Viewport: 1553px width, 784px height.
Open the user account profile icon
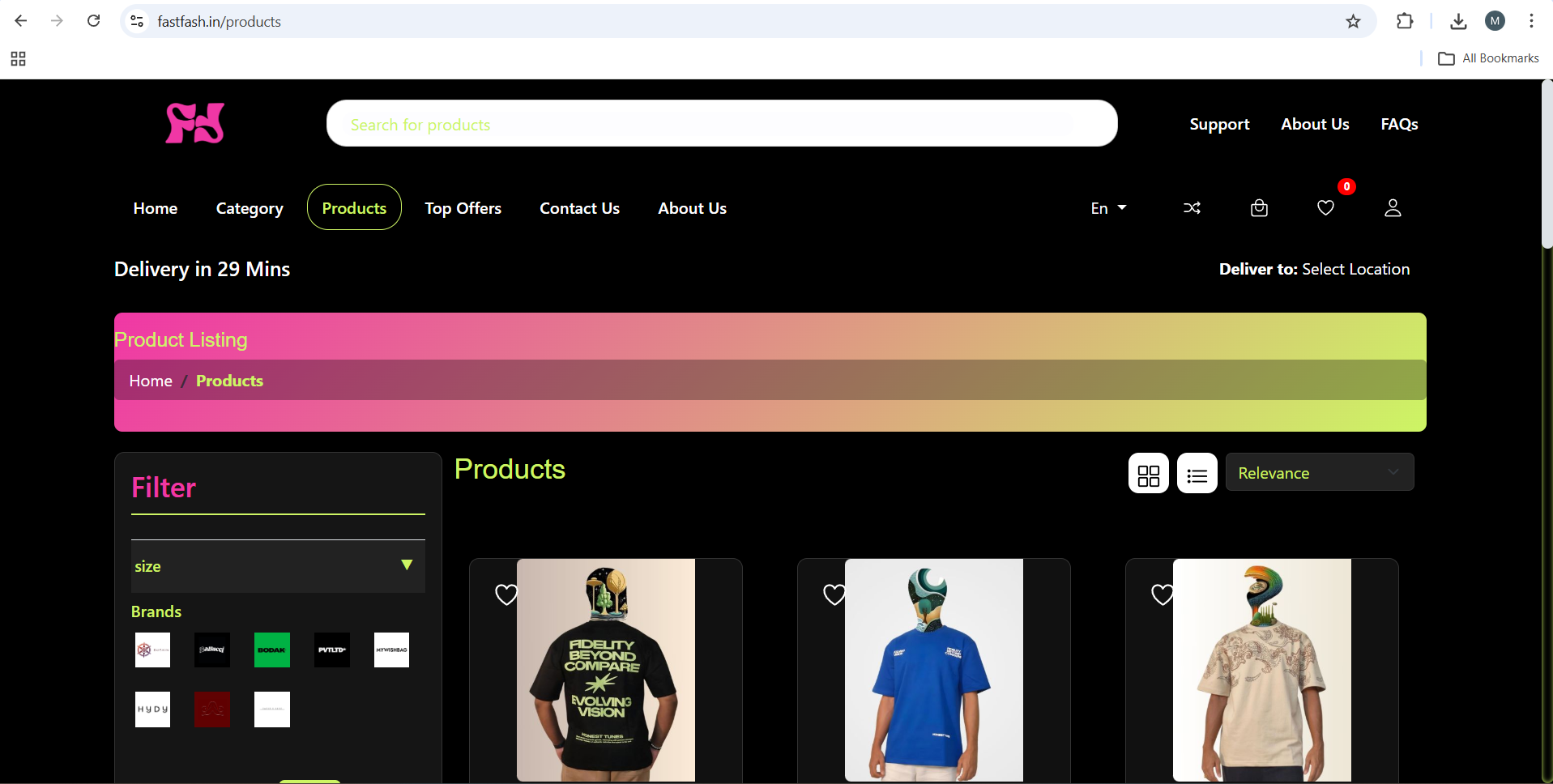[1393, 208]
